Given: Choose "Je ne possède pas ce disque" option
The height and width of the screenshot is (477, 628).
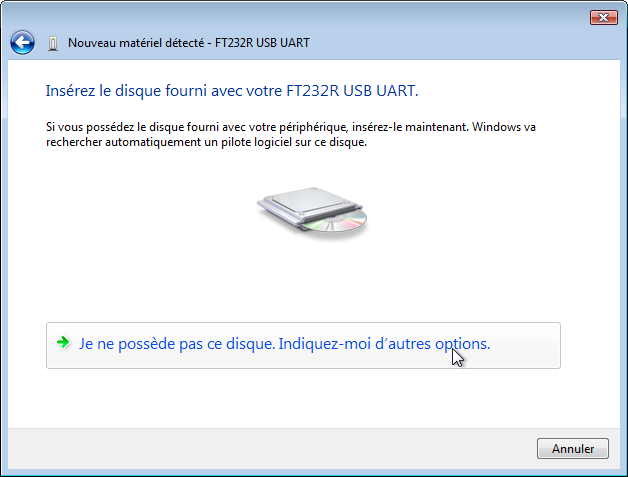Looking at the screenshot, I should 303,345.
